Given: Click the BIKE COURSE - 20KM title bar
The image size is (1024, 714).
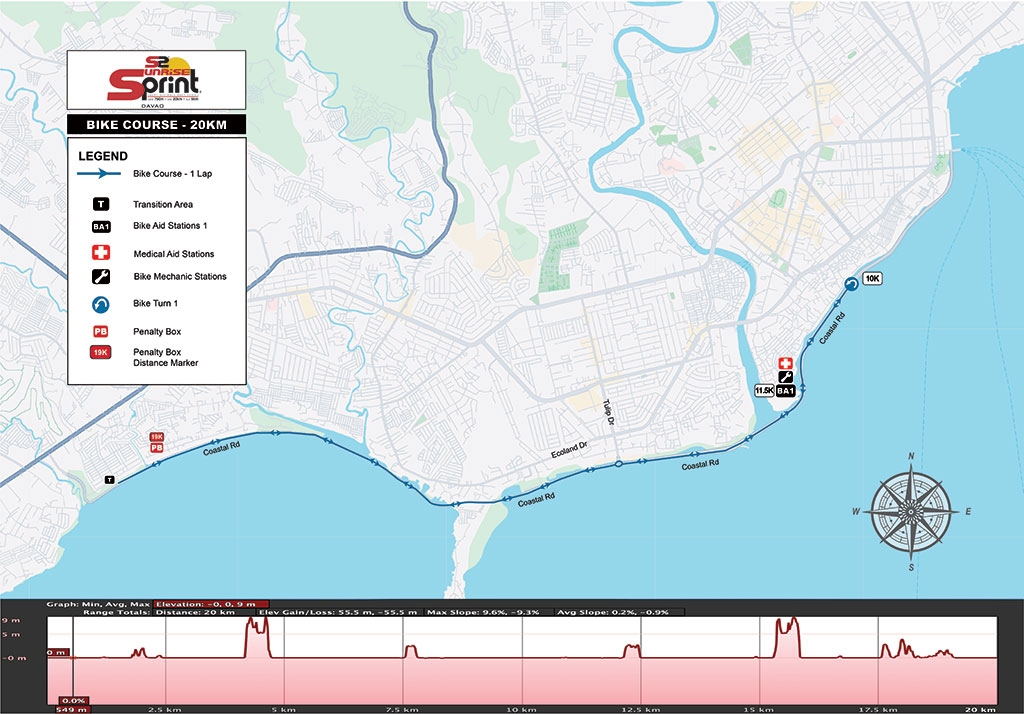Looking at the screenshot, I should 156,126.
